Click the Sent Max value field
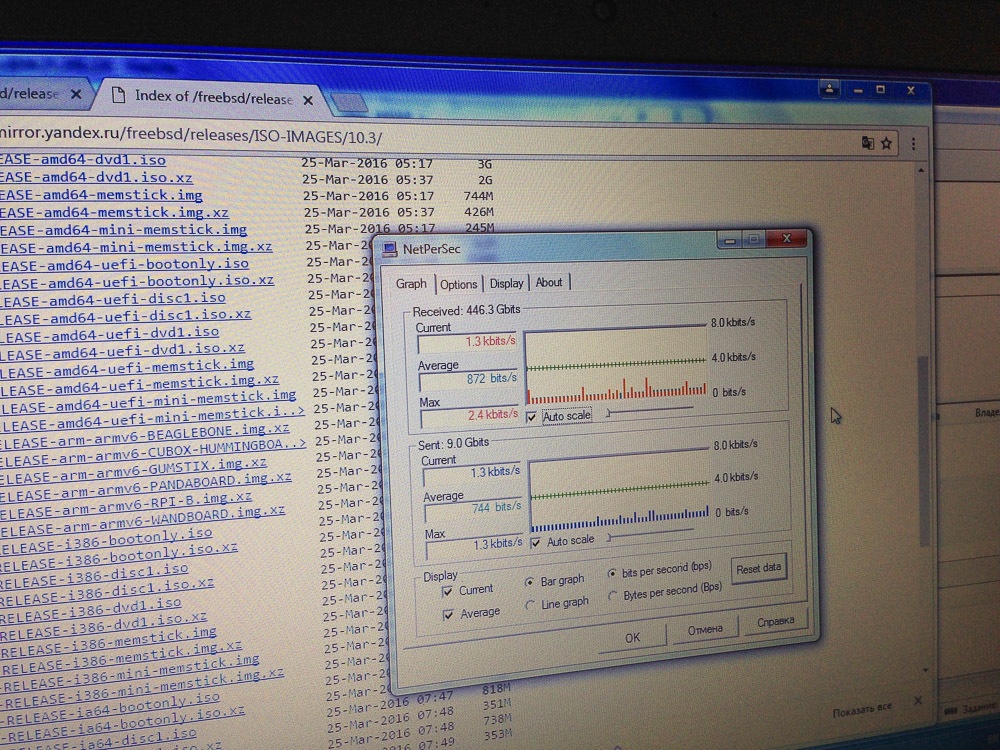This screenshot has width=1000, height=750. pyautogui.click(x=474, y=547)
